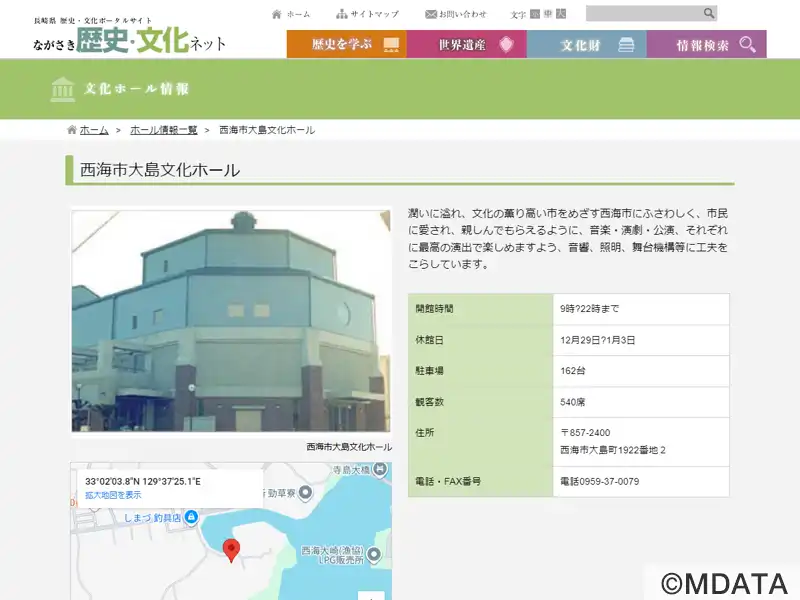Set text size to small (小)

535,14
